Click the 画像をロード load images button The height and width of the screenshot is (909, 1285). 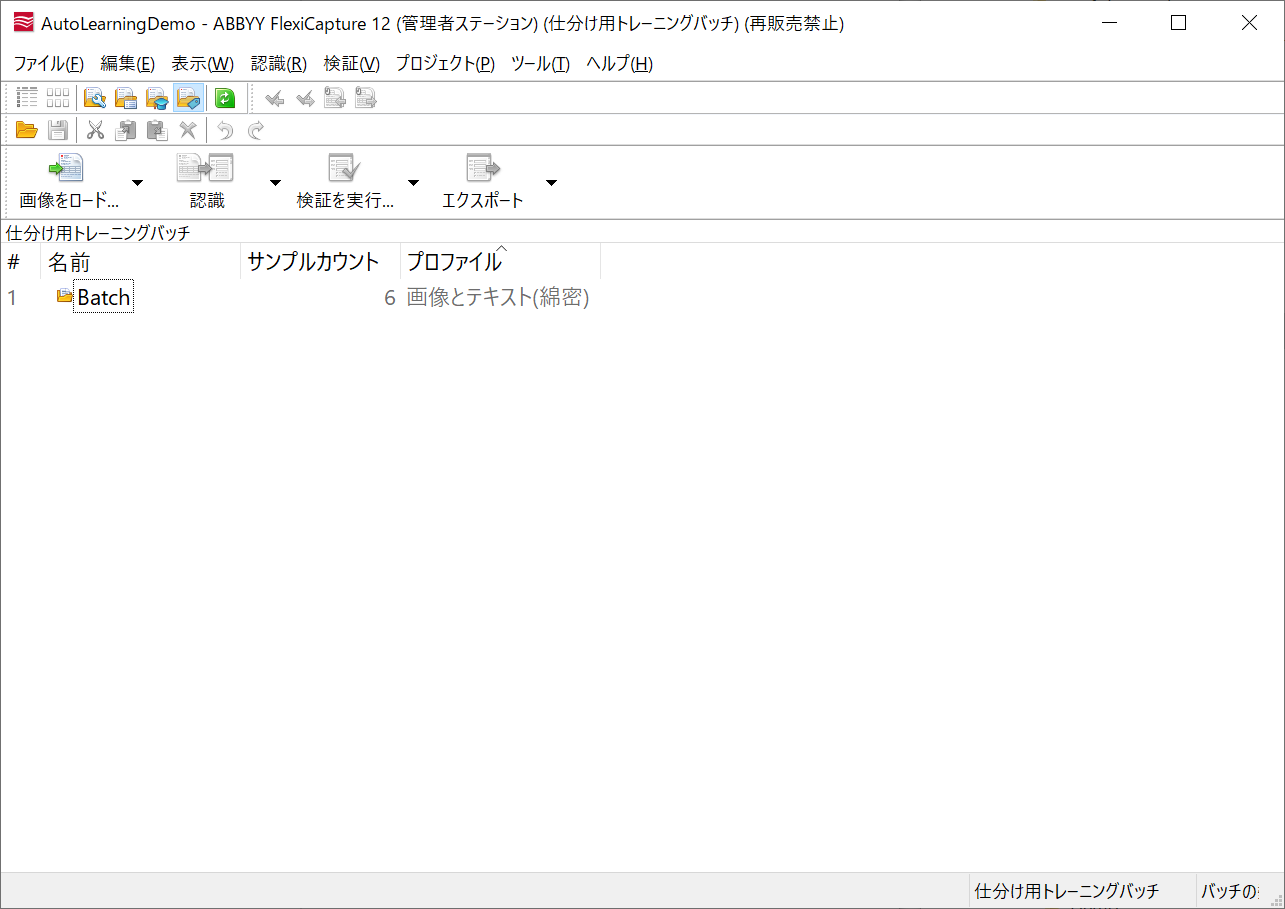[69, 181]
